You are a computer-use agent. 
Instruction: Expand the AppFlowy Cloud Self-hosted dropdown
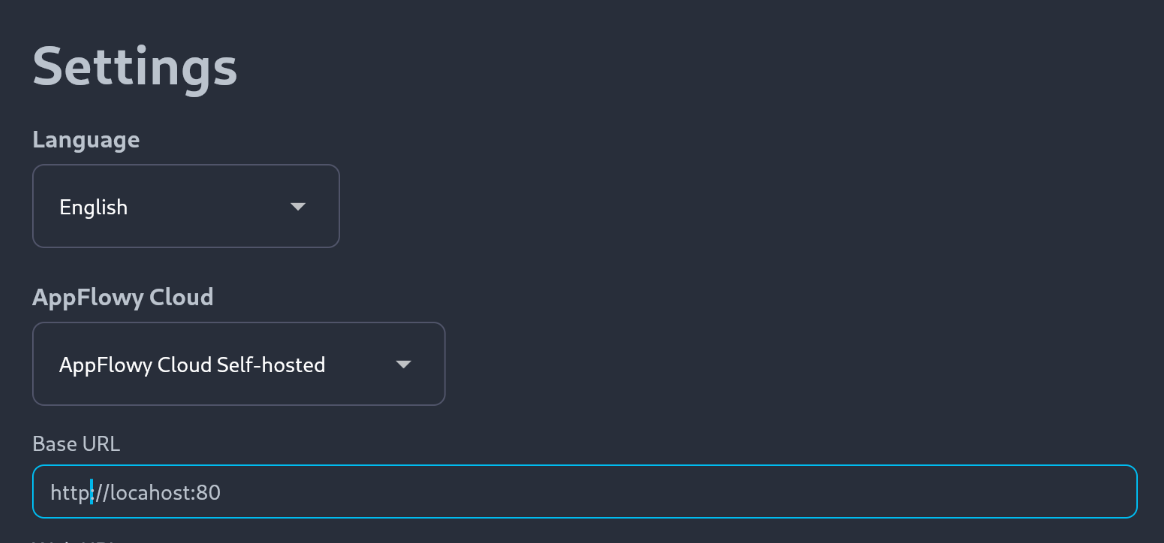click(238, 364)
